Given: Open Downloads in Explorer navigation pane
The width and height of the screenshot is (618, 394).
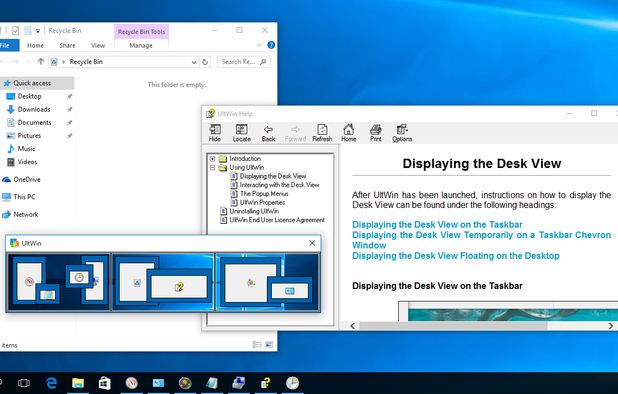Looking at the screenshot, I should [34, 109].
